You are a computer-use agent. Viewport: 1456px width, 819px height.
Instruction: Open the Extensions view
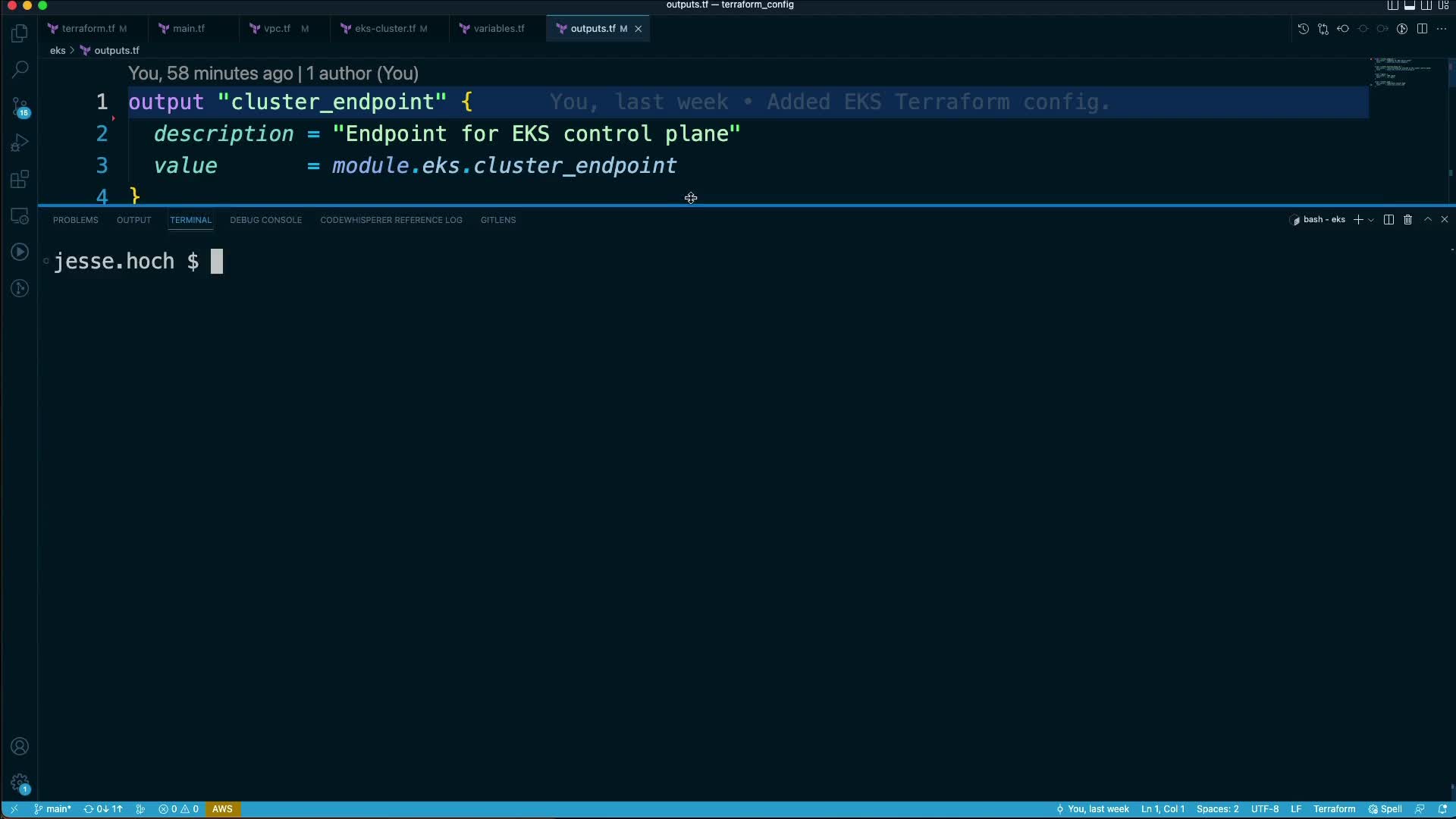(x=20, y=180)
